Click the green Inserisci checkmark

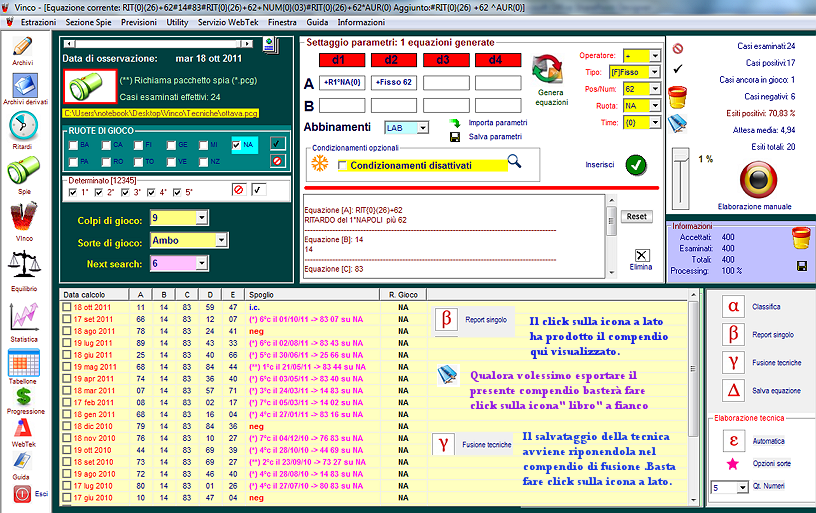[x=636, y=165]
